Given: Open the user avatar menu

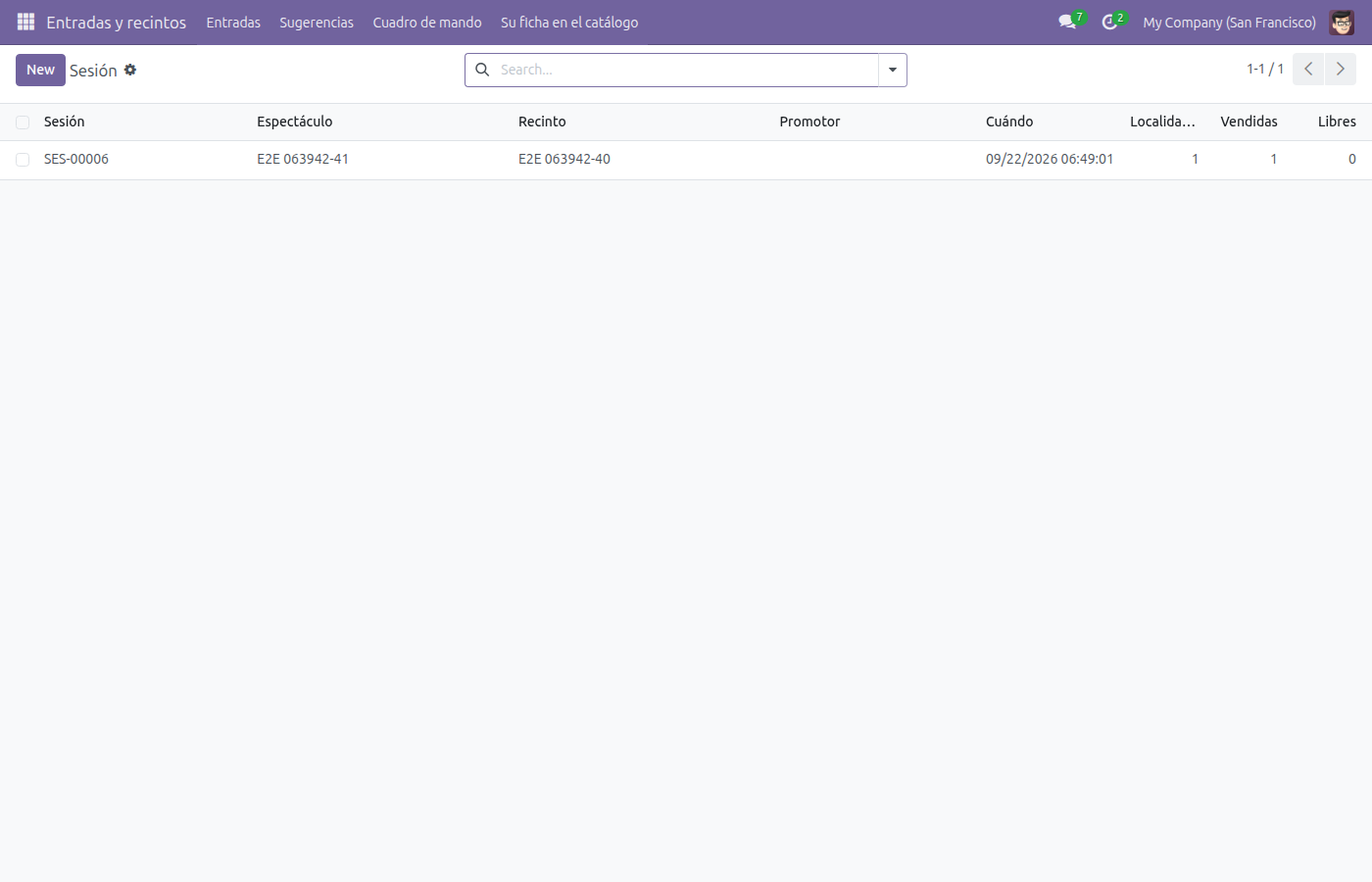Looking at the screenshot, I should click(1342, 22).
